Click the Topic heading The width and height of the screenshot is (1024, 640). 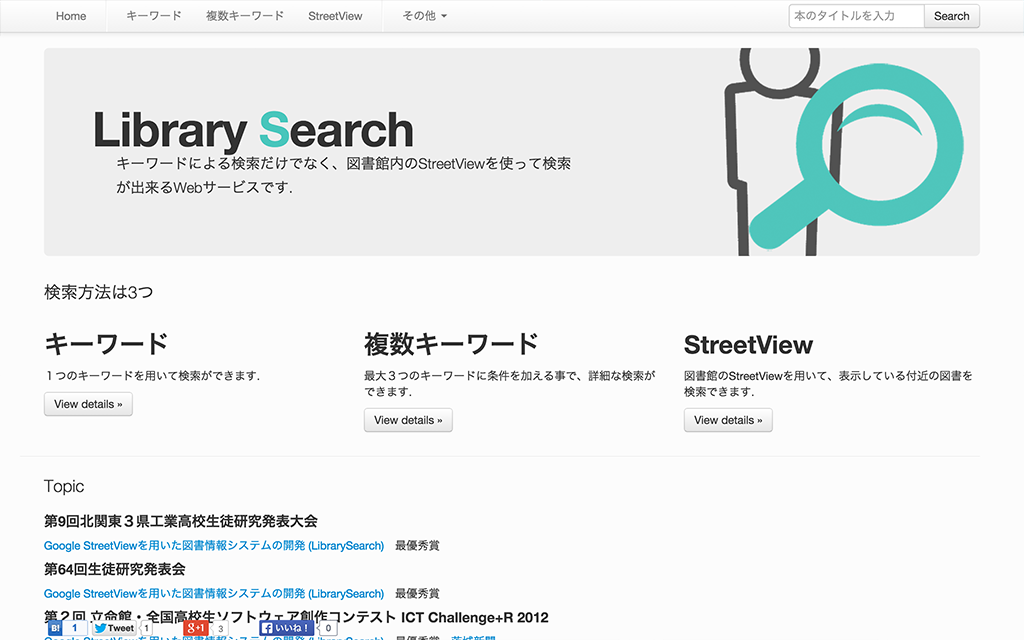coord(64,487)
